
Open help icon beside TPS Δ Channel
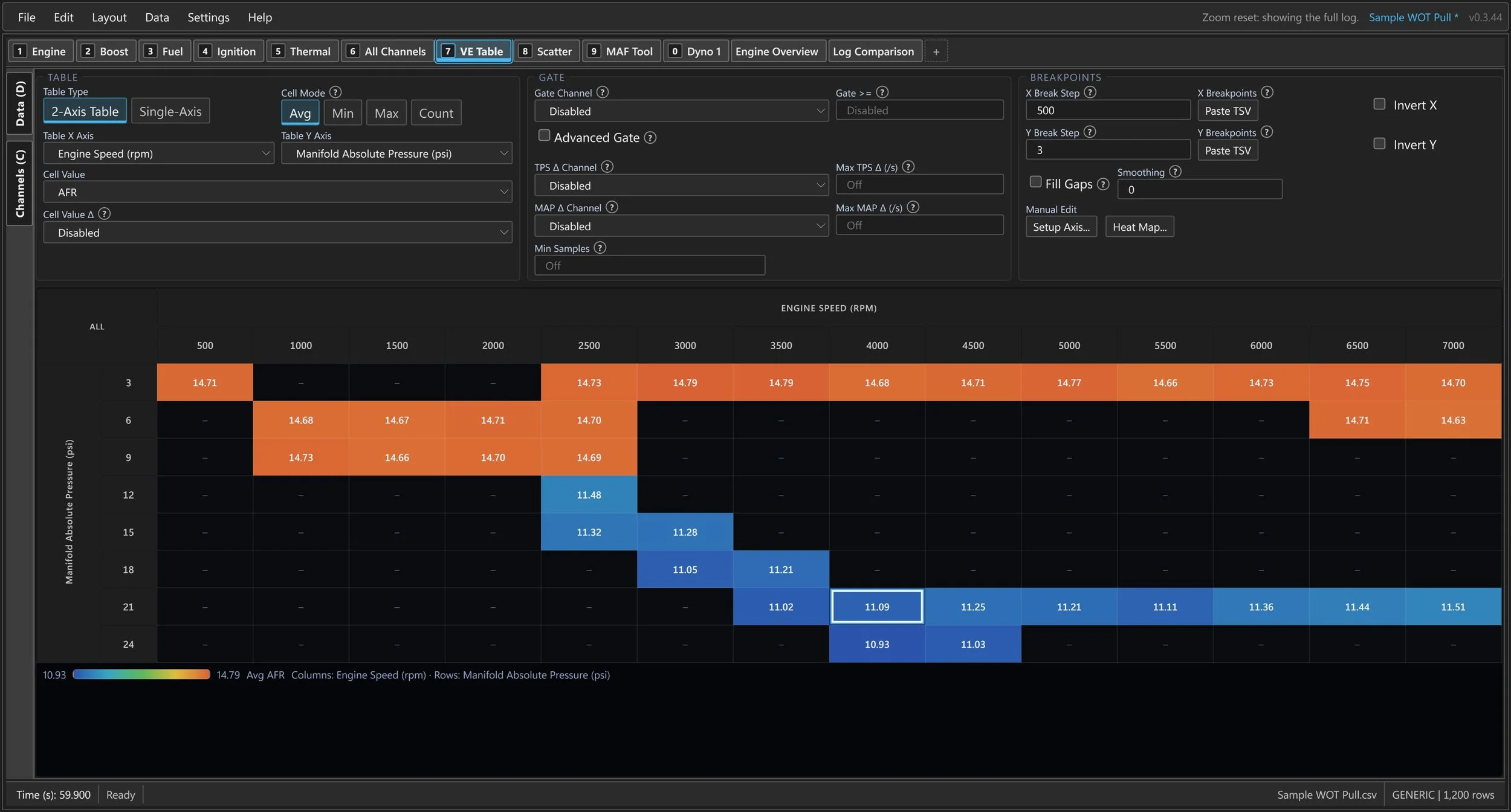[607, 166]
